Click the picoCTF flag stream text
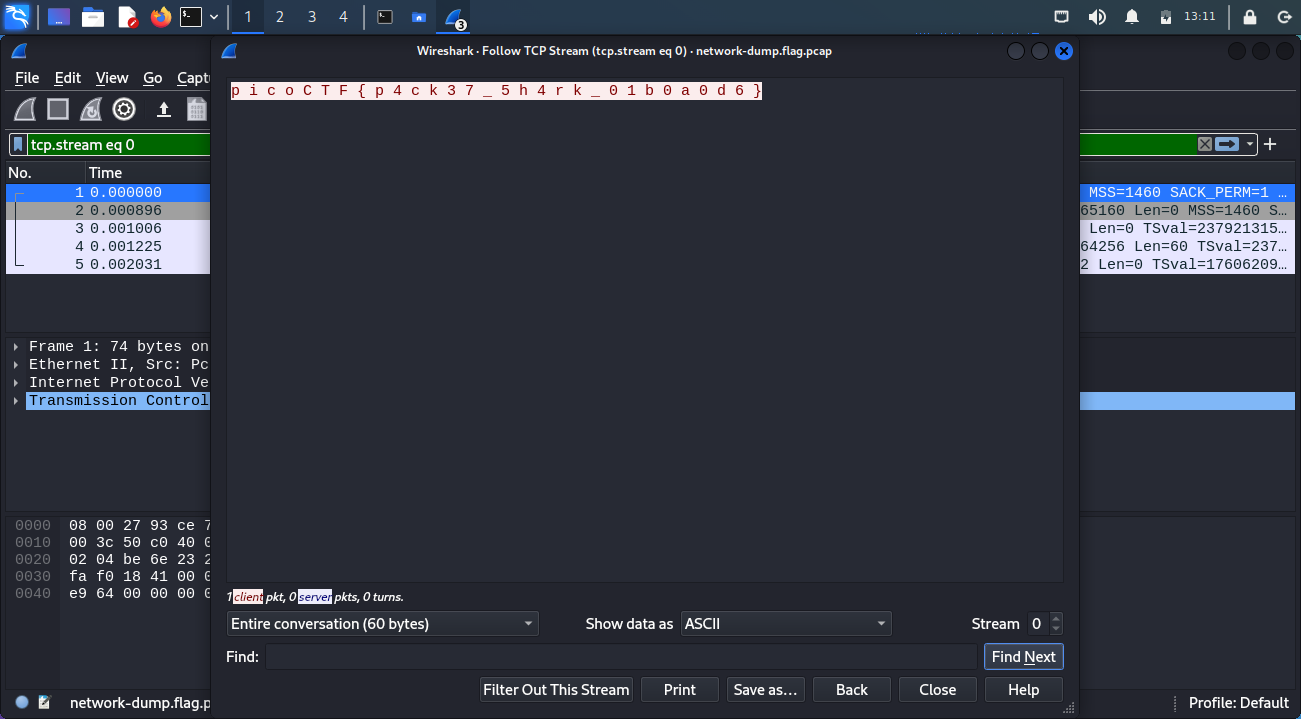Viewport: 1301px width, 719px height. point(496,91)
